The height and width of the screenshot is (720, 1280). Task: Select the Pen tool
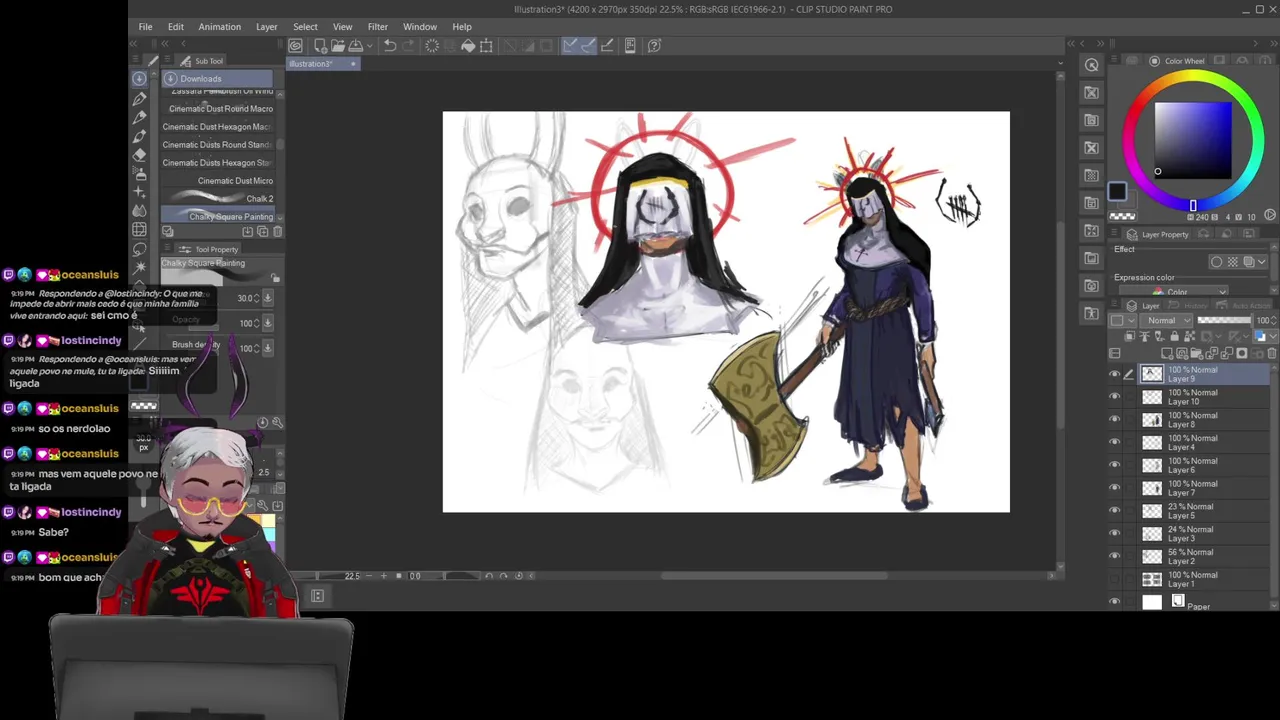pos(139,98)
